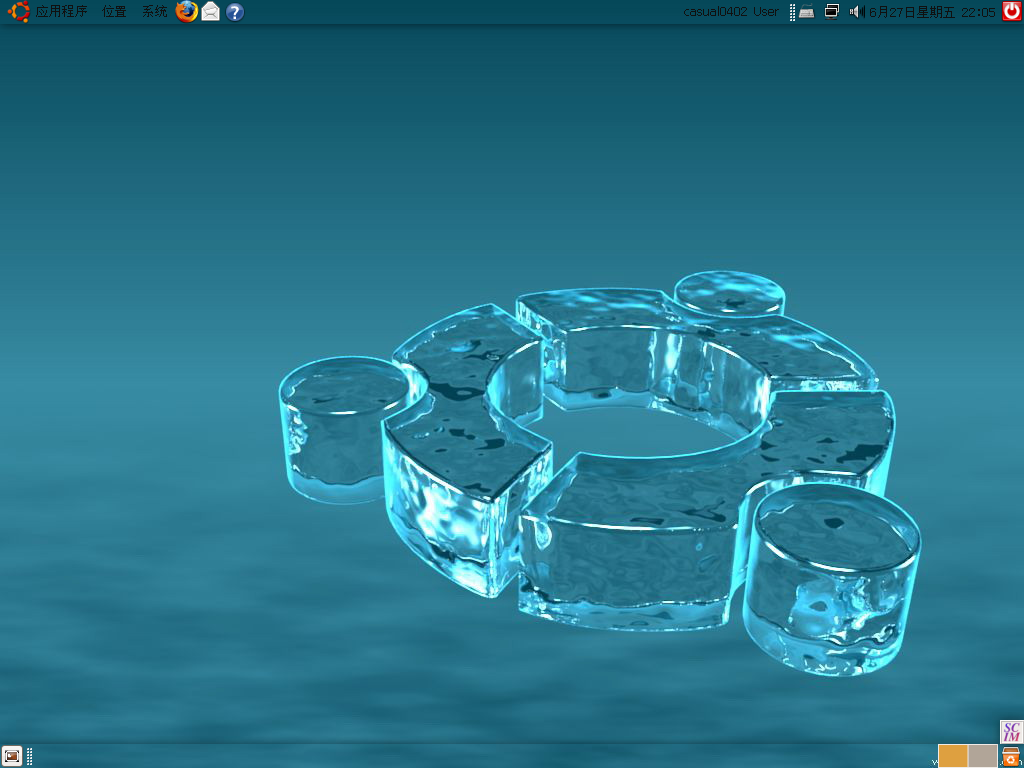Click the window list handle in bottom panel
Viewport: 1024px width, 768px height.
tap(29, 756)
